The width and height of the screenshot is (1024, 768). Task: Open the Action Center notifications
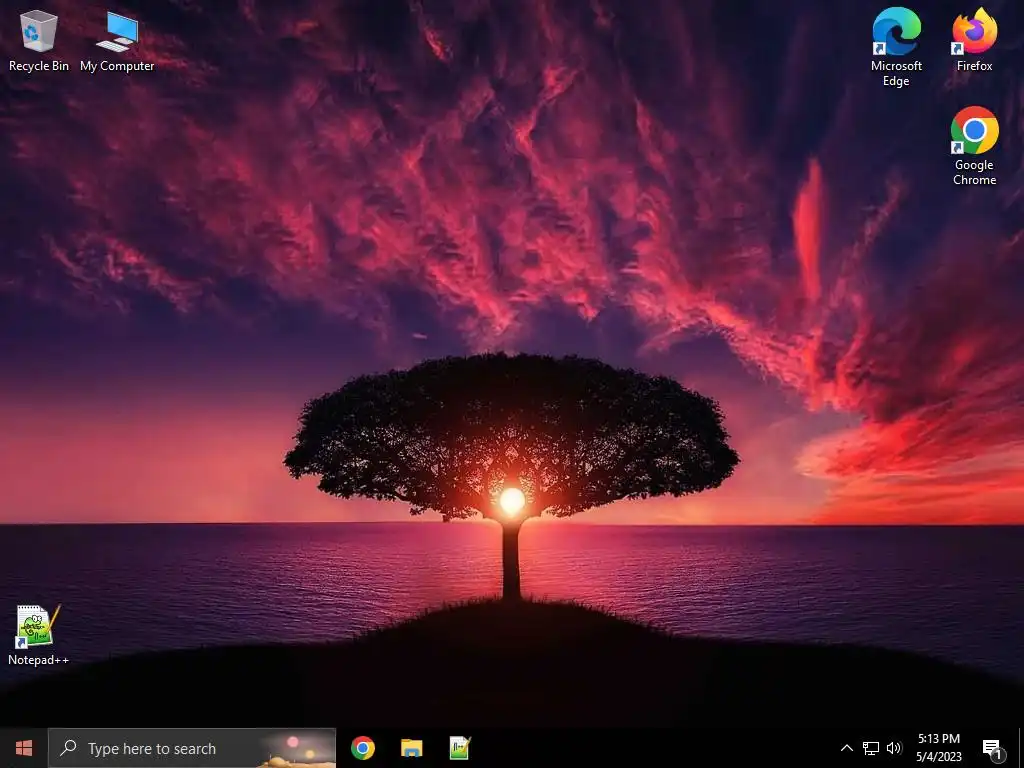pos(993,748)
